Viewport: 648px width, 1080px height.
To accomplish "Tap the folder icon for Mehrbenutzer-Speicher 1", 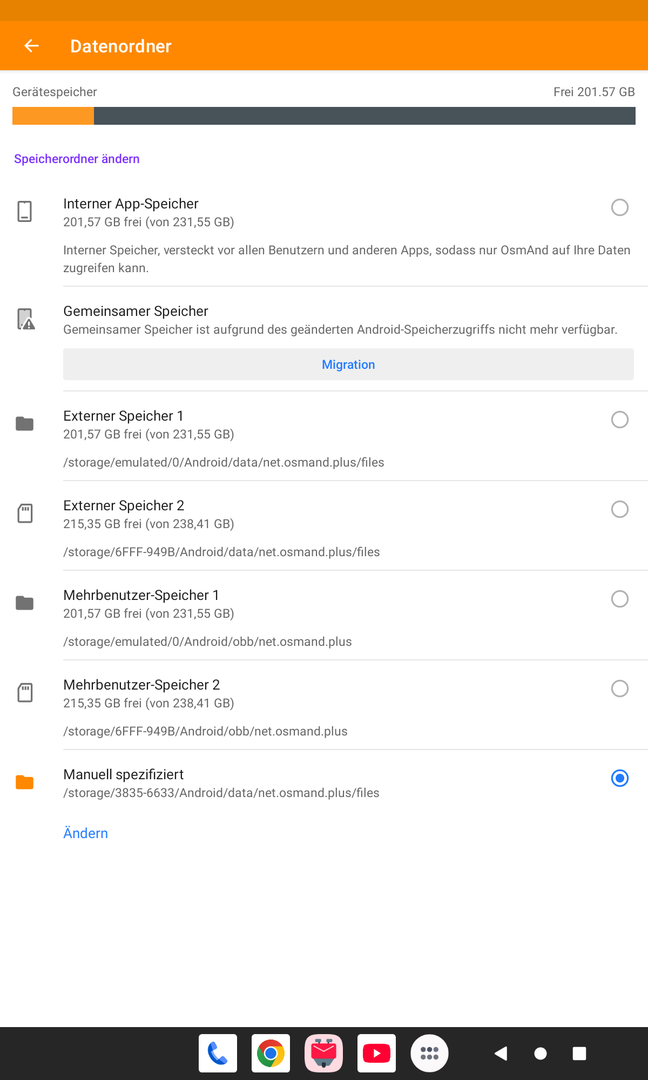I will pyautogui.click(x=25, y=603).
